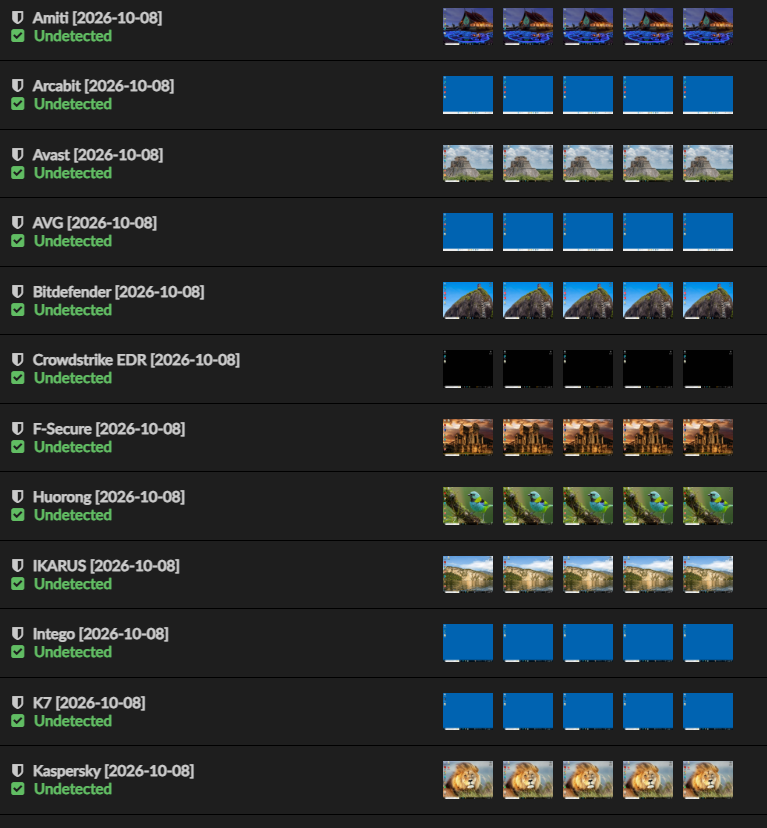Click the shield icon beside Huorong

(17, 496)
